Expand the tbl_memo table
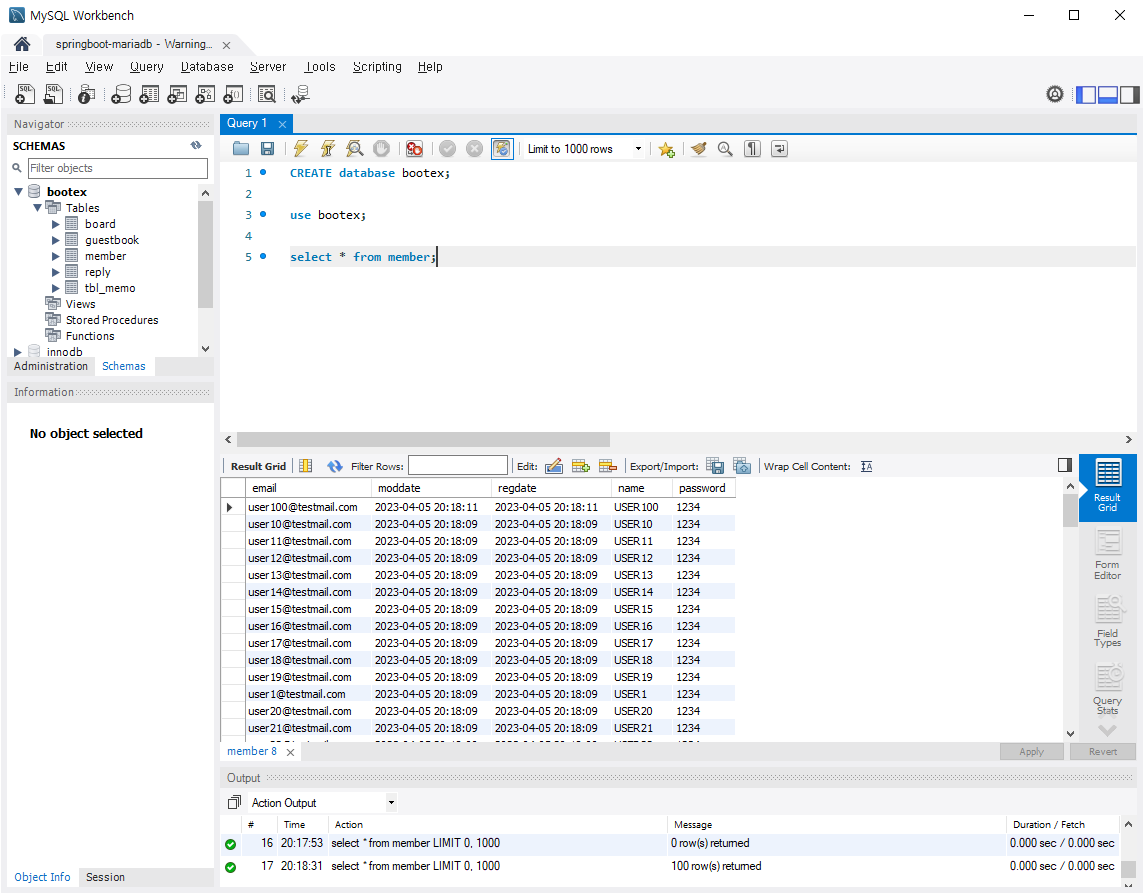 click(x=55, y=288)
